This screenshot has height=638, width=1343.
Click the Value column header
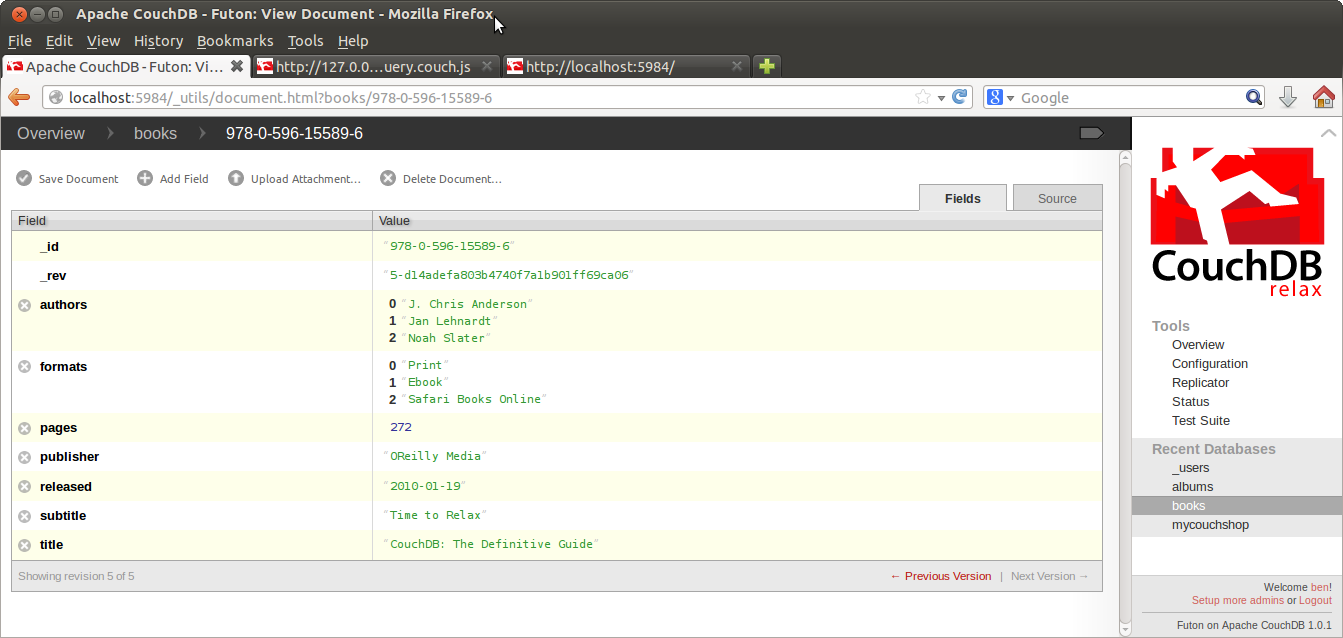point(738,220)
